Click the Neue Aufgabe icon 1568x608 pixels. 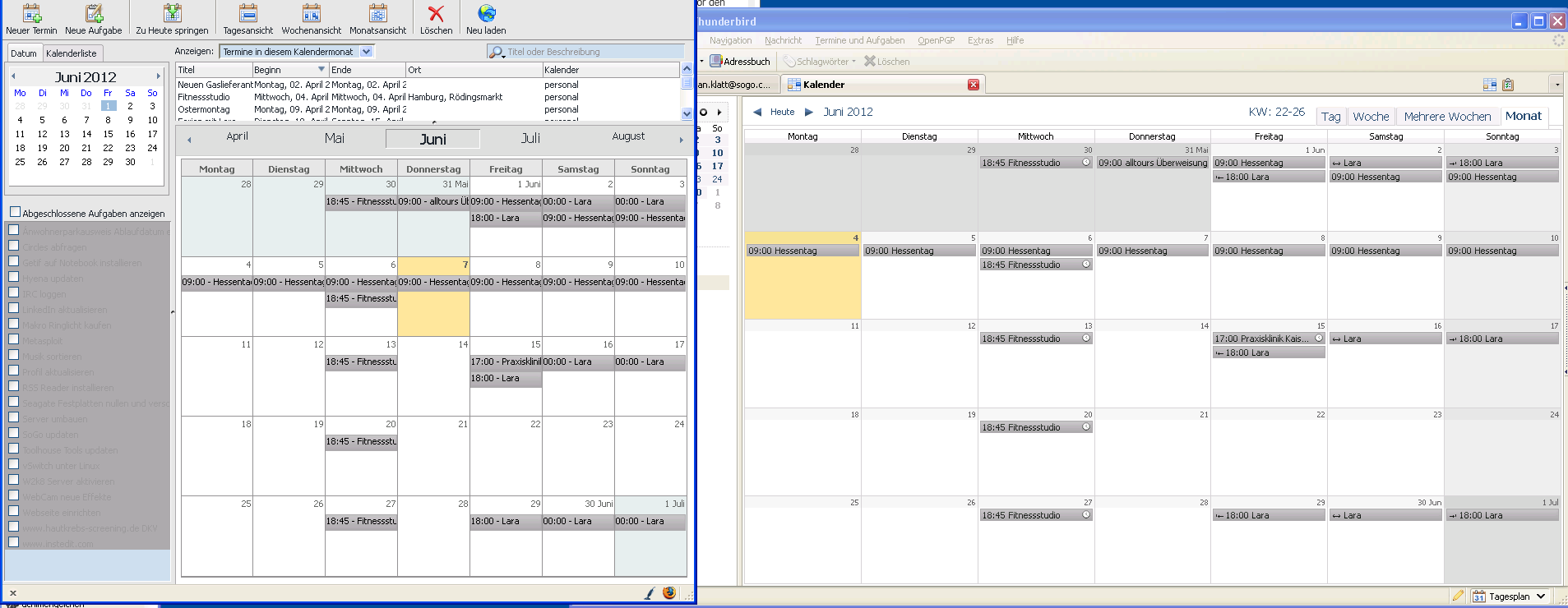click(x=94, y=14)
